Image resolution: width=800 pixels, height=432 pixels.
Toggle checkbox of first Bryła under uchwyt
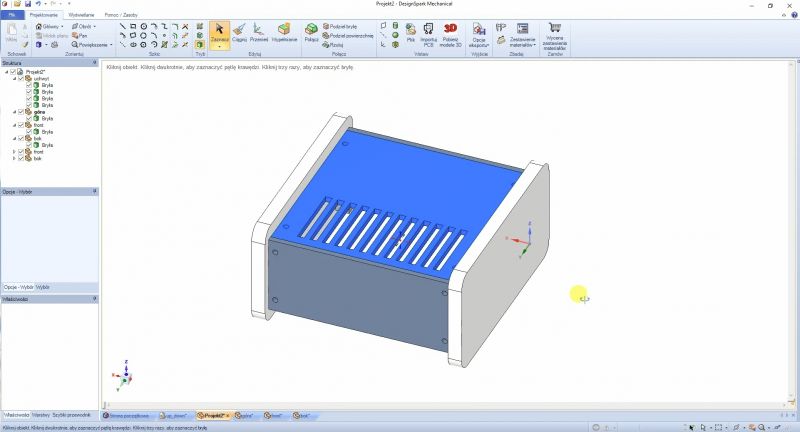point(29,86)
